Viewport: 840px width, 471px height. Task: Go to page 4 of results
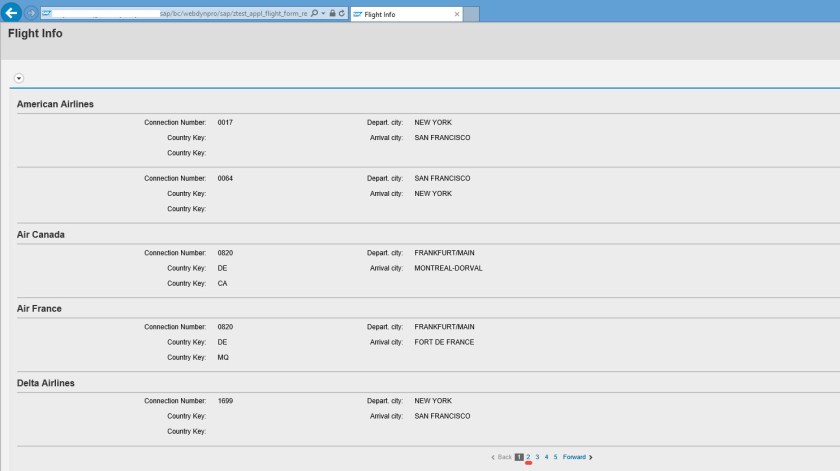click(546, 457)
